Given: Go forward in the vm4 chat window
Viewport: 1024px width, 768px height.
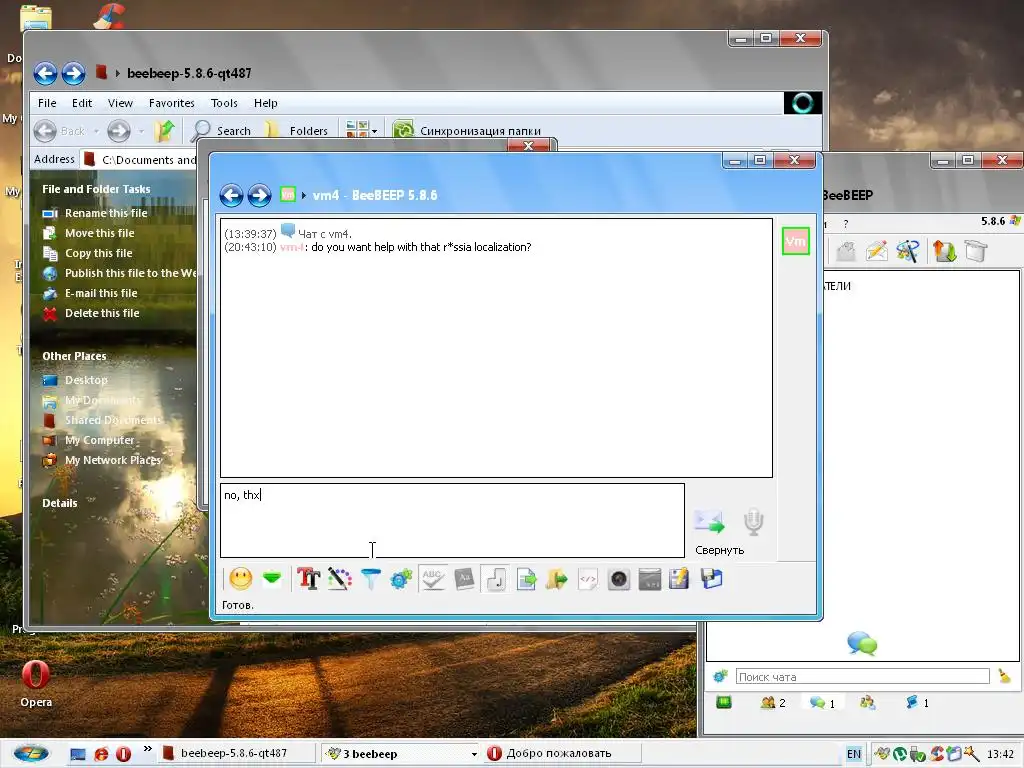Looking at the screenshot, I should pyautogui.click(x=259, y=195).
